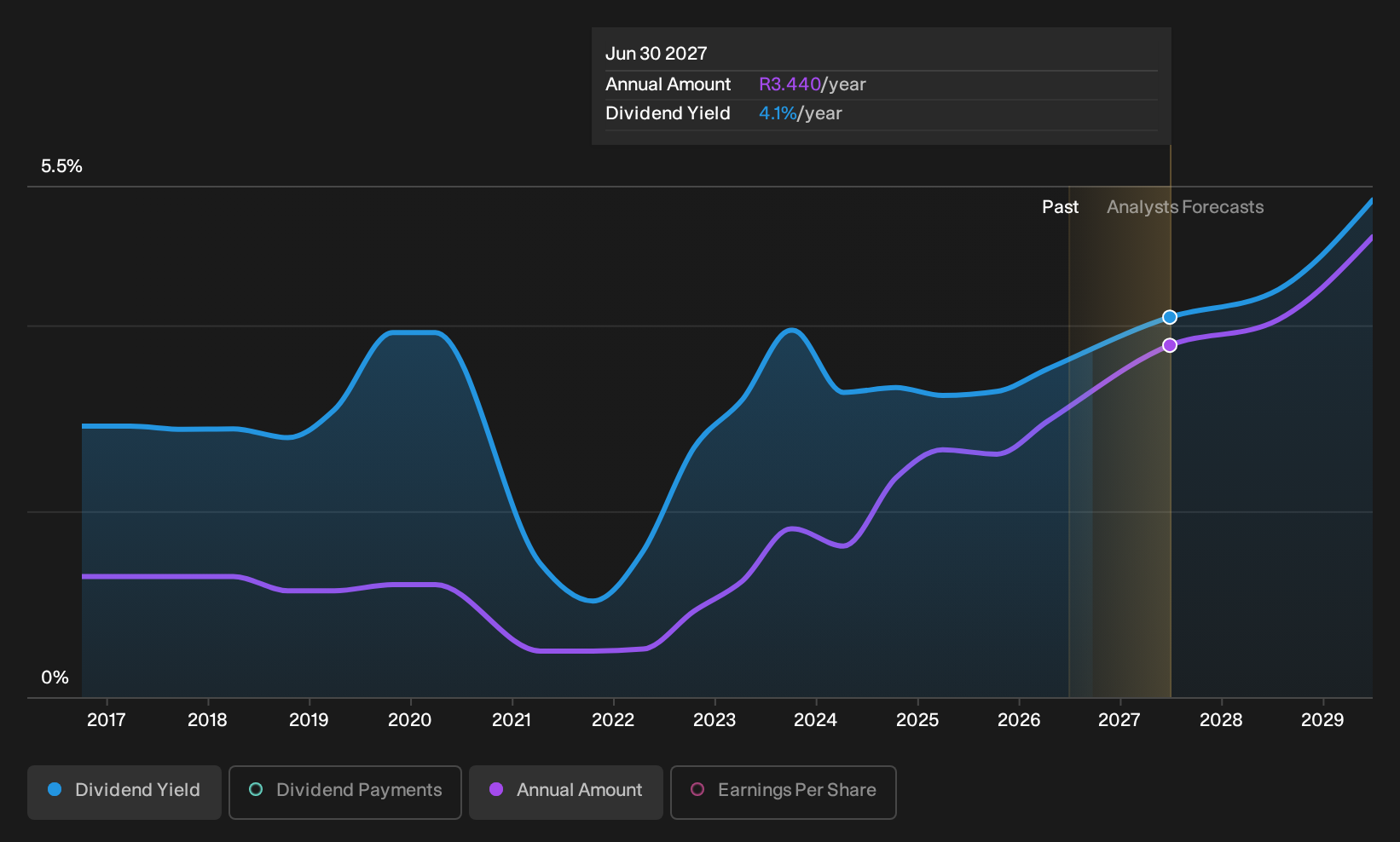Click the 4.1% dividend yield value
The image size is (1400, 842).
[778, 113]
